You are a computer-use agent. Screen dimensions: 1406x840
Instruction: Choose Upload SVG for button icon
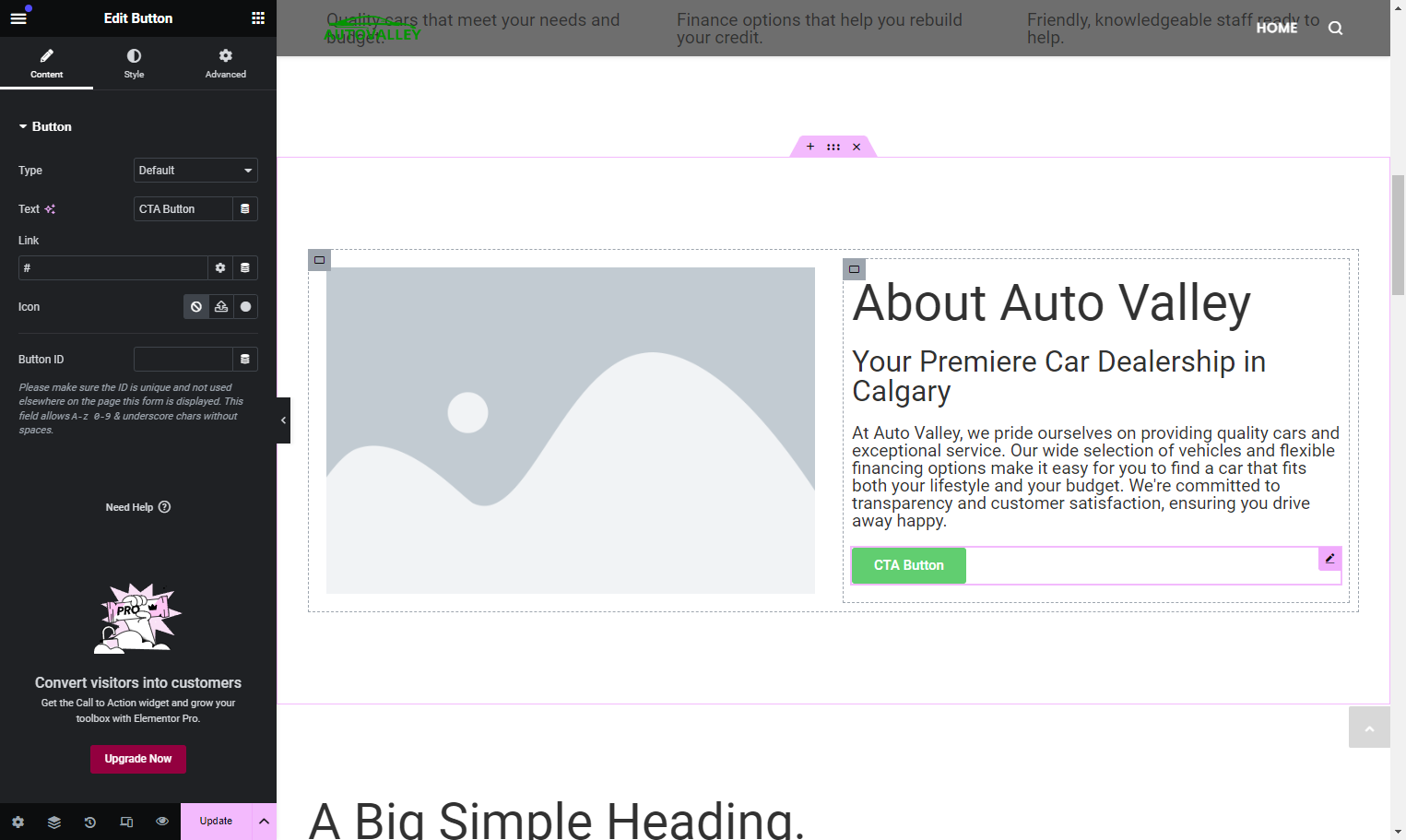(221, 307)
